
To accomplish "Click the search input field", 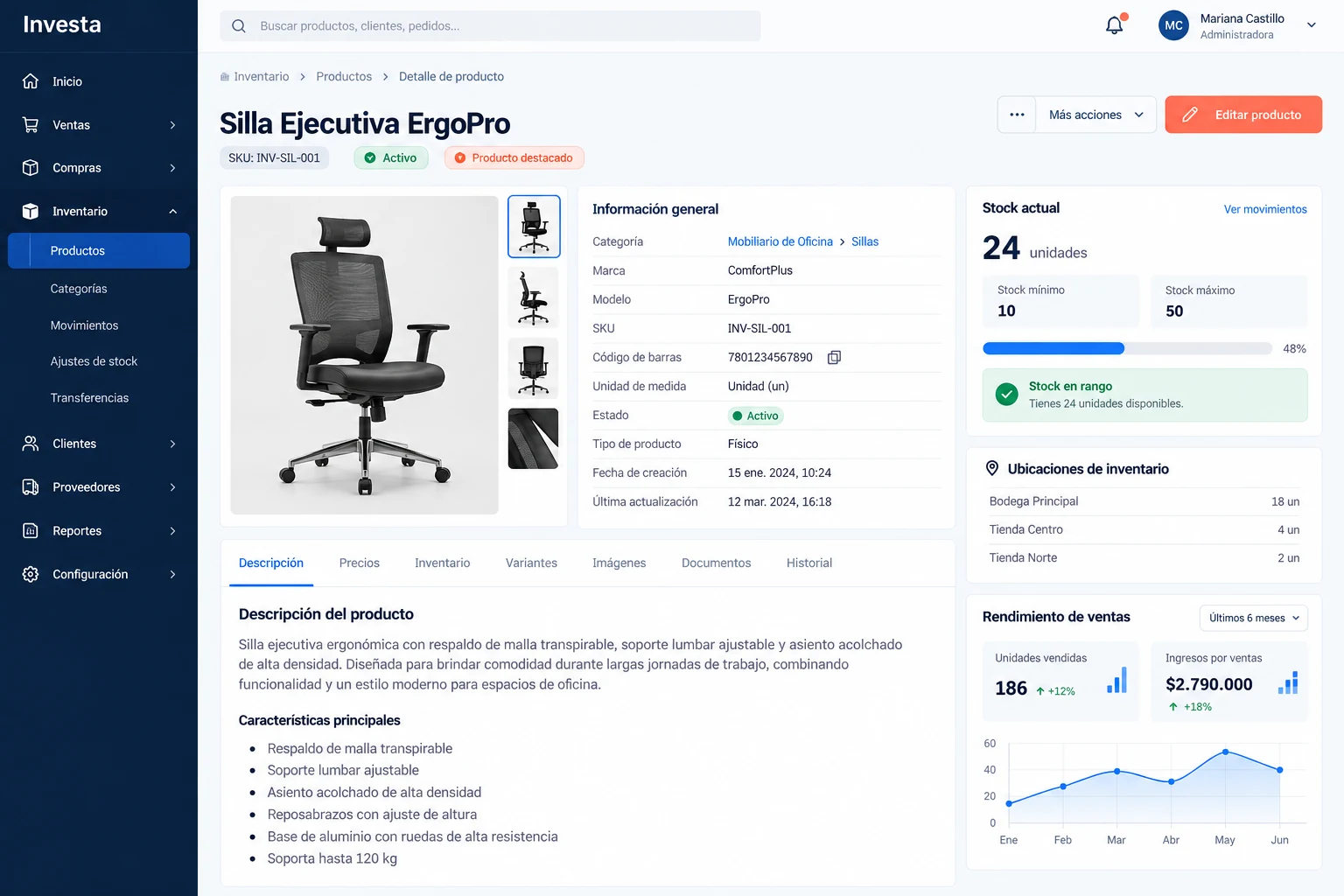I will coord(490,26).
